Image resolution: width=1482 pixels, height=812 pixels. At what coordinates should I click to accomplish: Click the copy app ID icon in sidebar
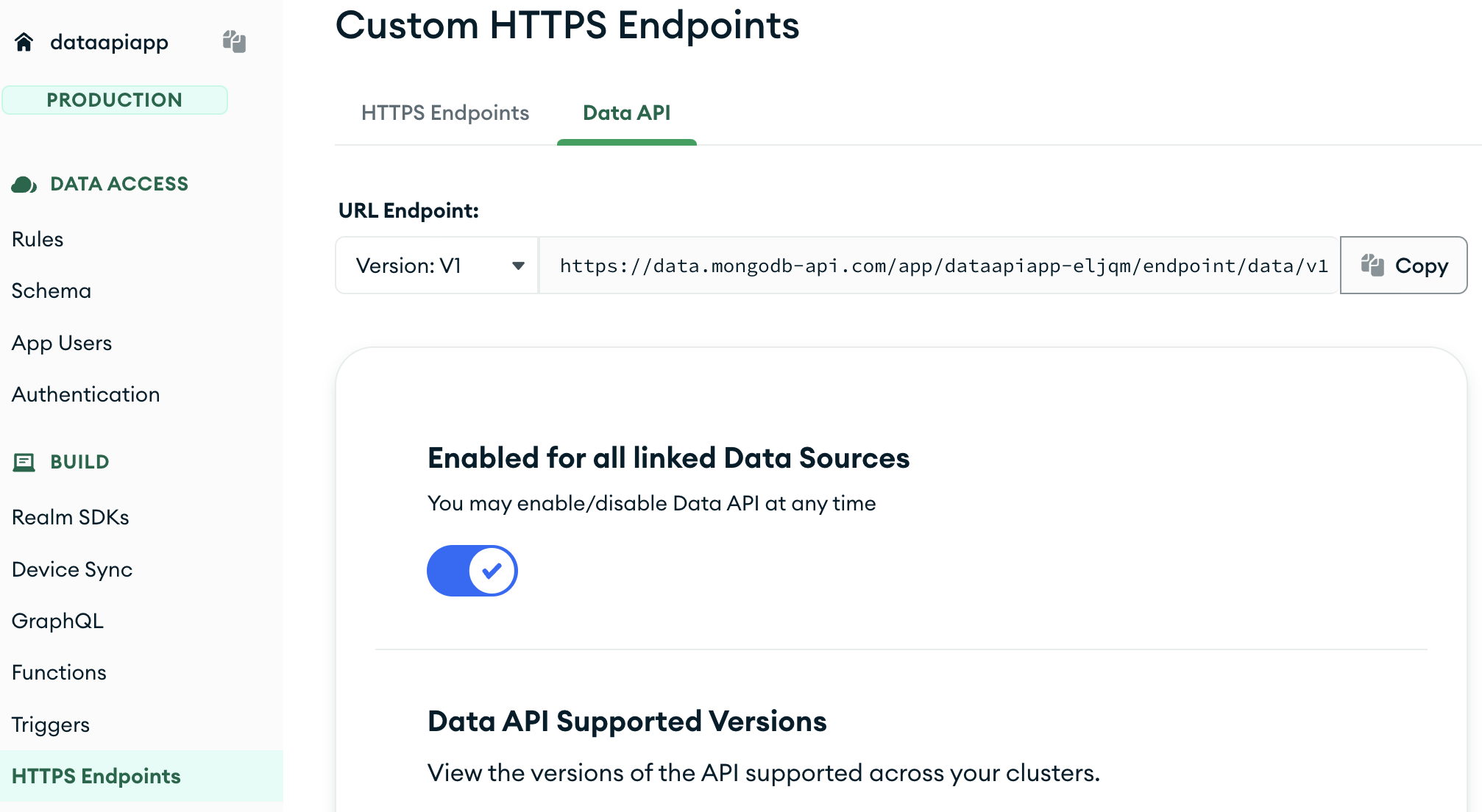(x=234, y=41)
